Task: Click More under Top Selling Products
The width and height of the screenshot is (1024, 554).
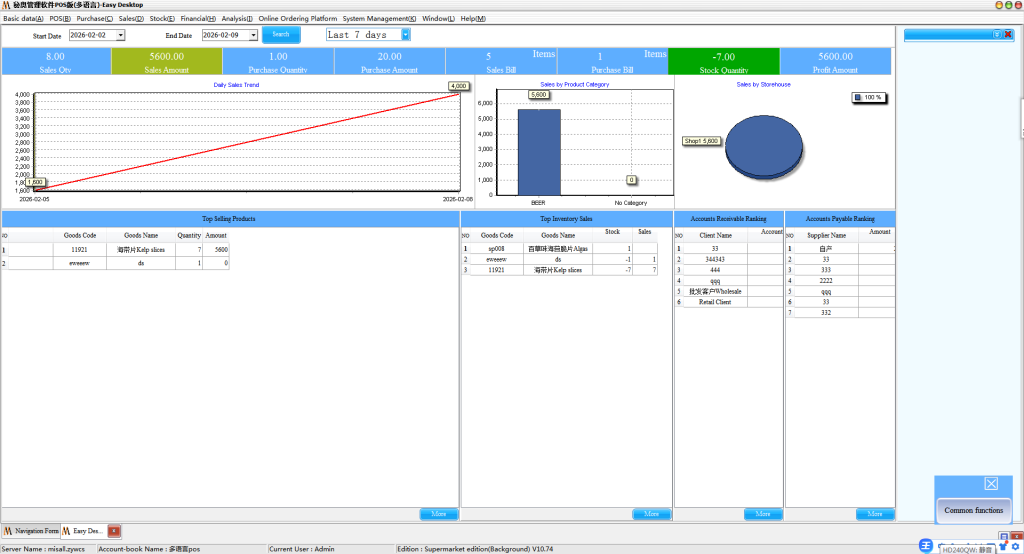Action: [x=438, y=514]
